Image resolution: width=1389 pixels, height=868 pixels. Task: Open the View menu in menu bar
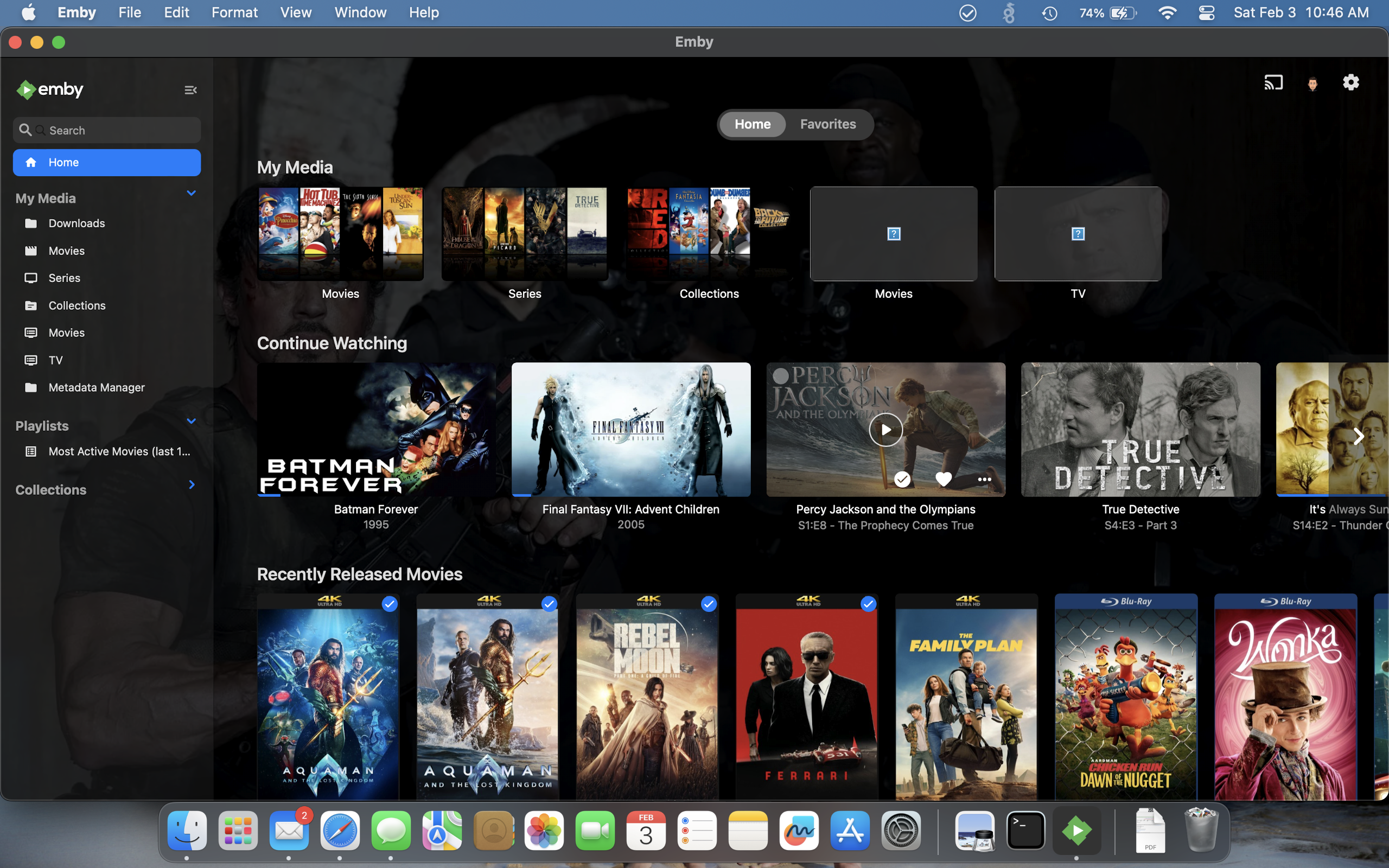point(296,12)
